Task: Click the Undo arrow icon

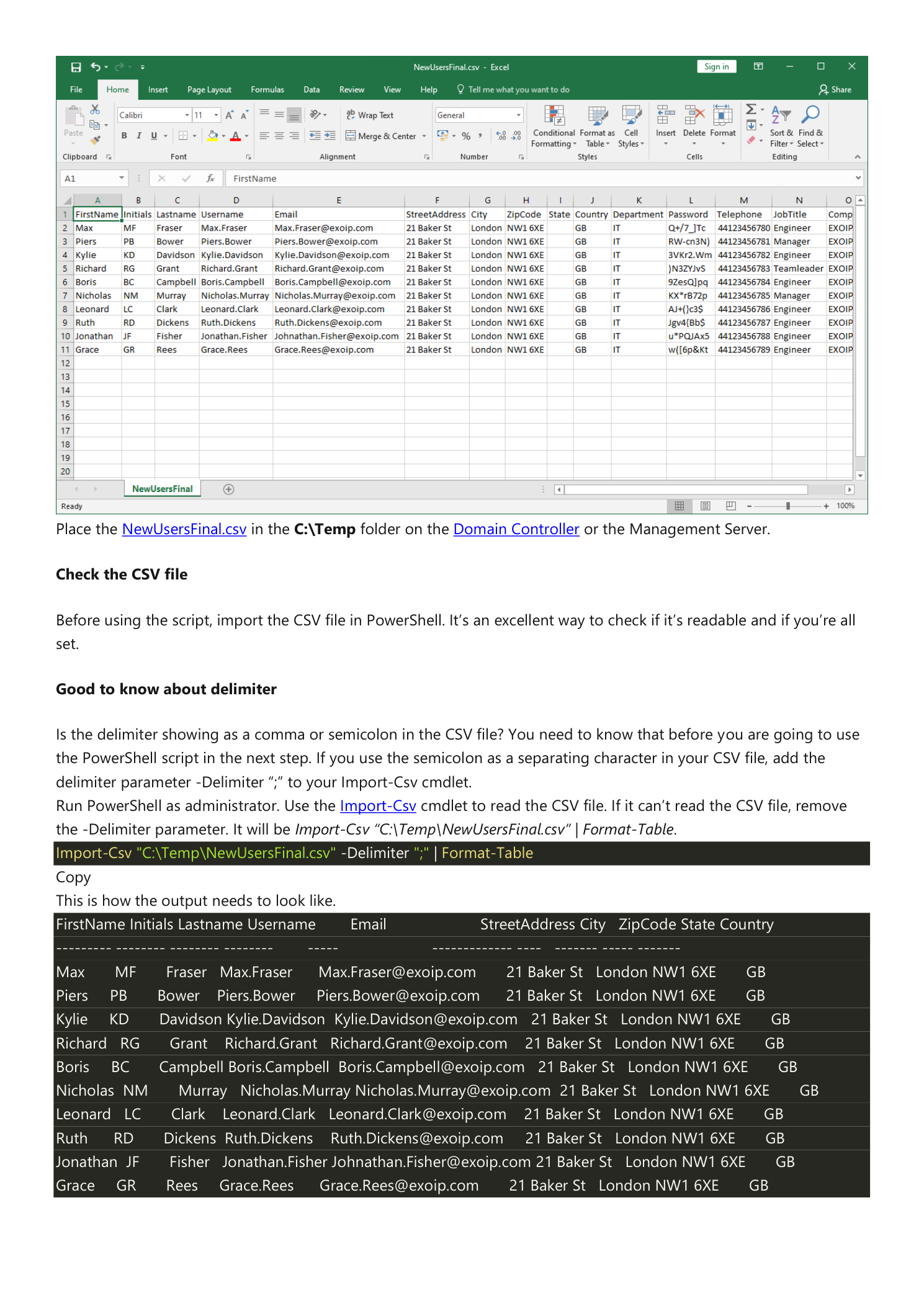Action: 96,67
